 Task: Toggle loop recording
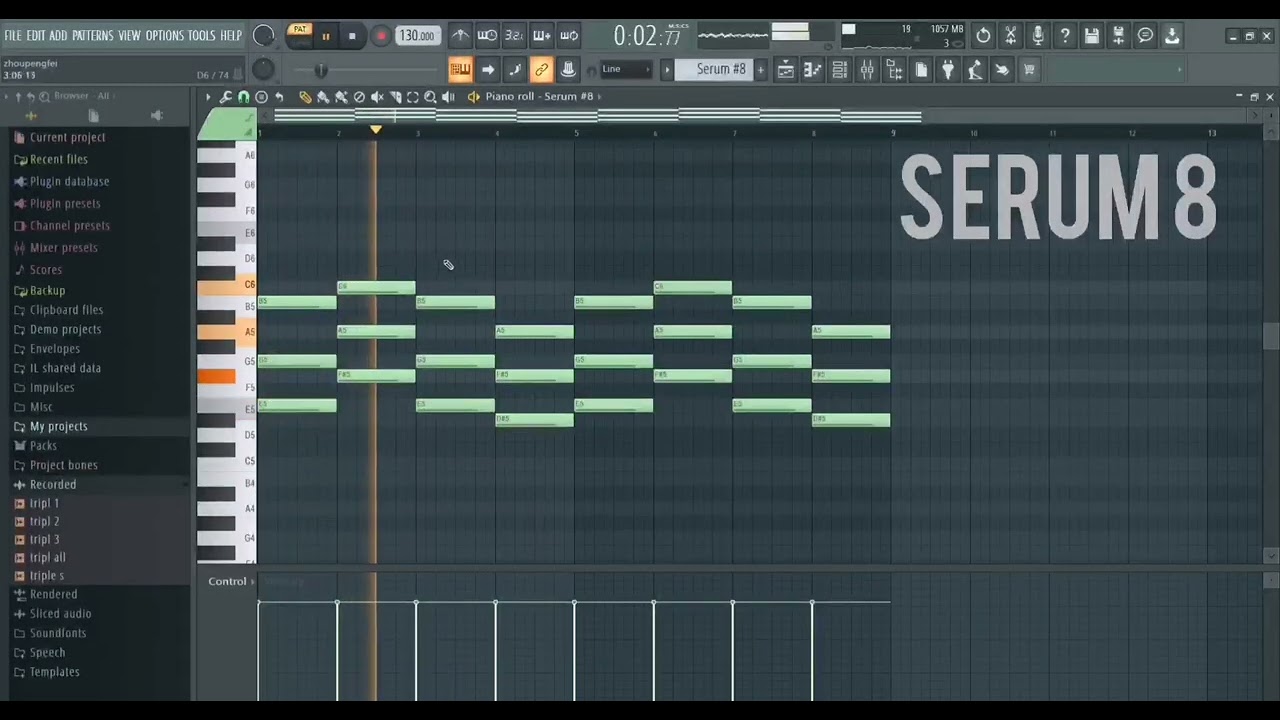click(x=568, y=36)
